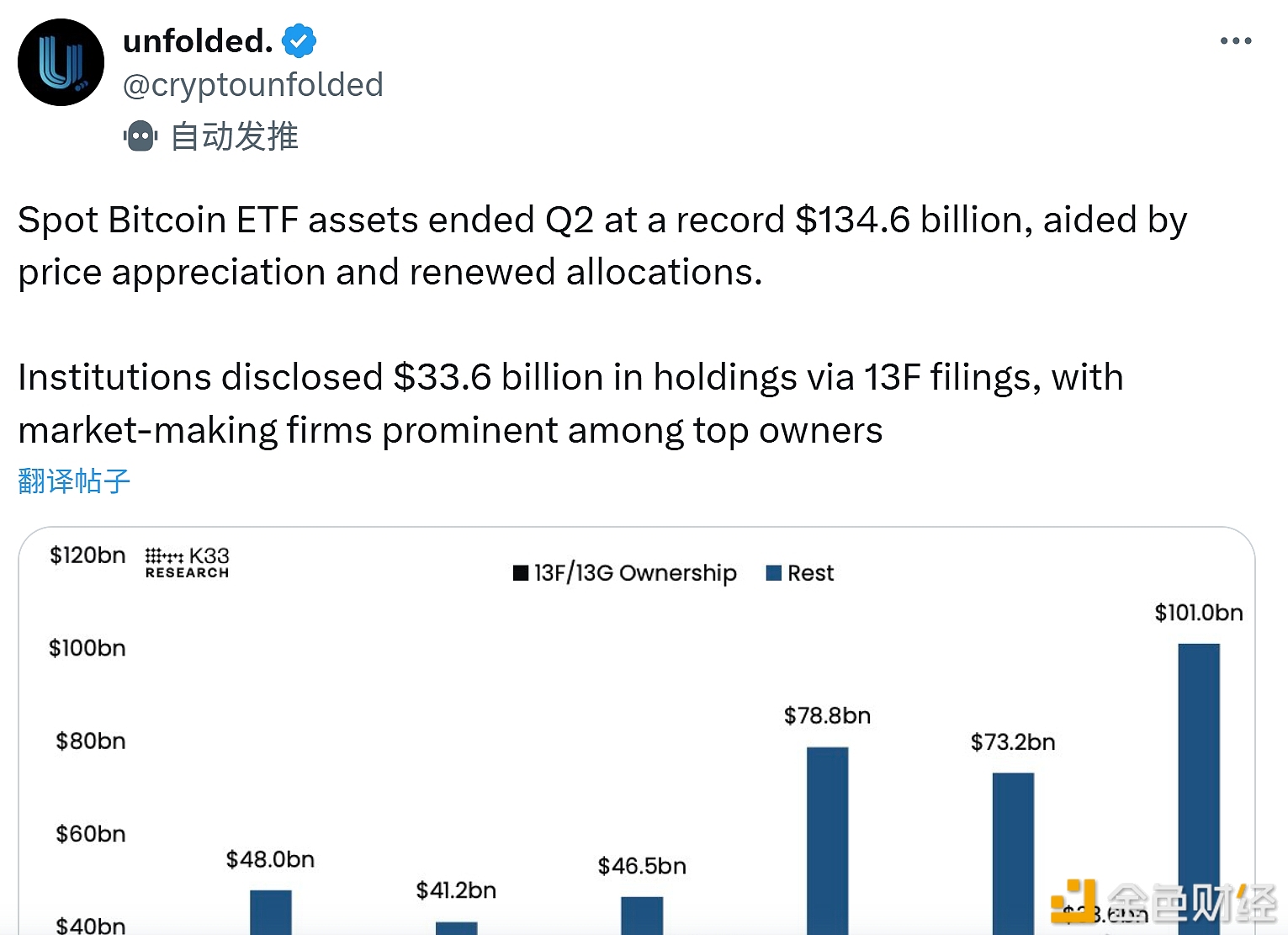1288x935 pixels.
Task: Select the blue $78.8bn chart bar
Action: [827, 840]
